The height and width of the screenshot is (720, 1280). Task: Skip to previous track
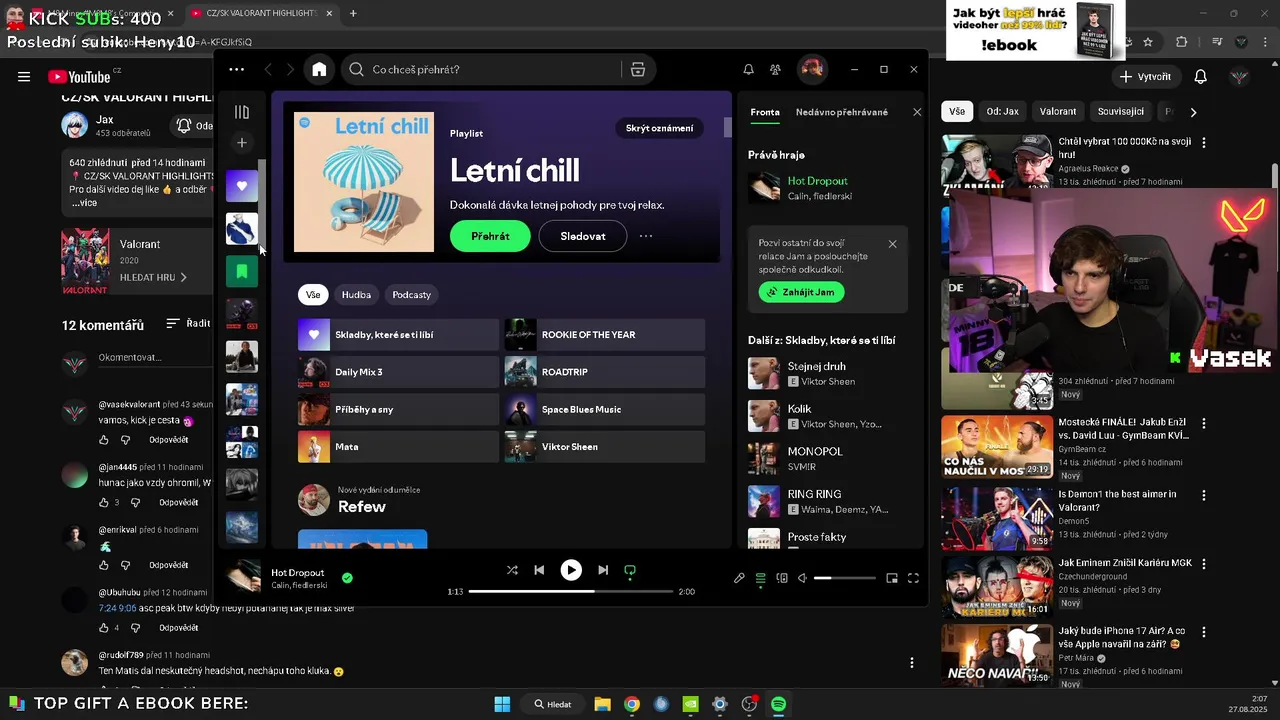(539, 570)
